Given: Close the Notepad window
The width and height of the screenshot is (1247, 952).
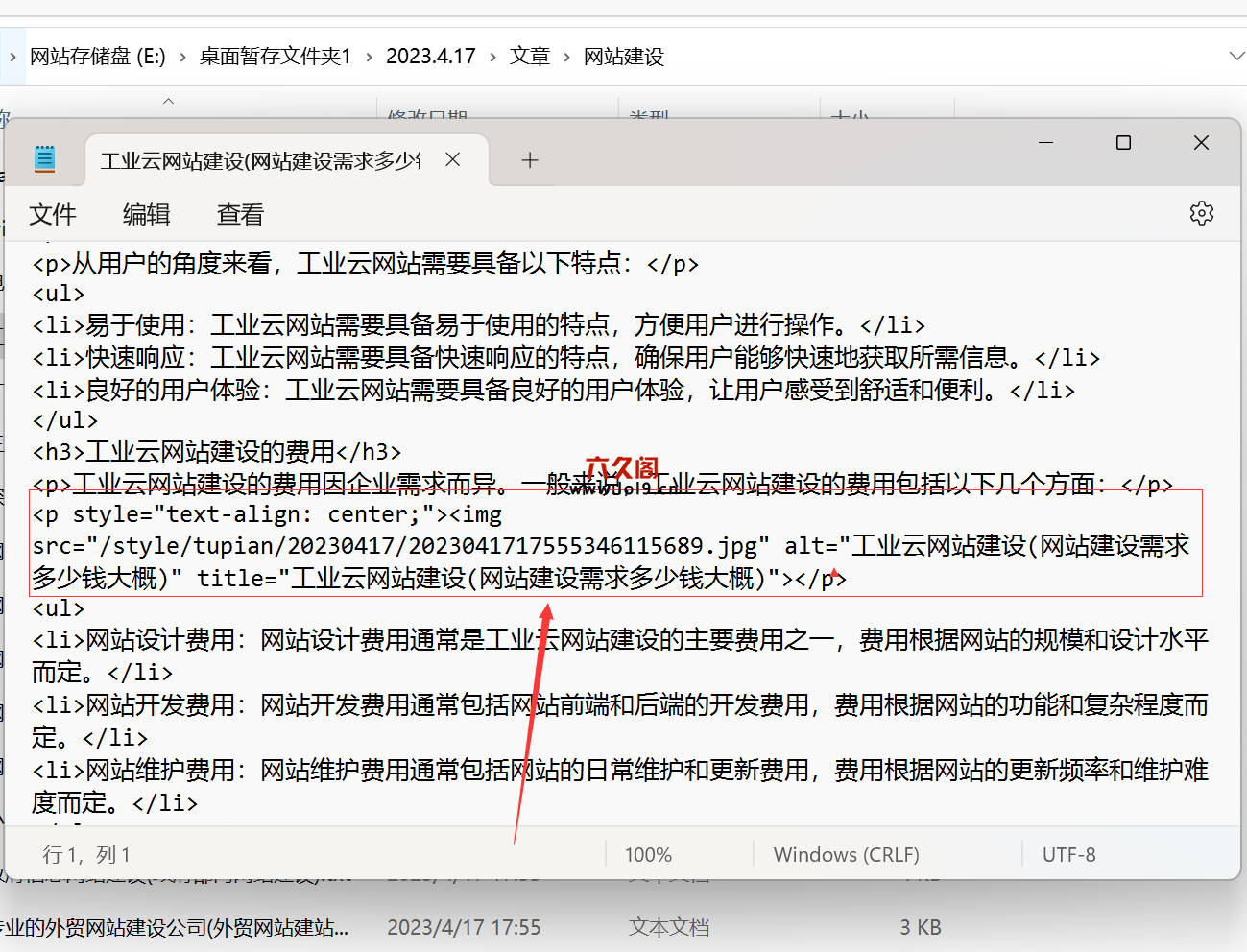Looking at the screenshot, I should pos(1201,143).
